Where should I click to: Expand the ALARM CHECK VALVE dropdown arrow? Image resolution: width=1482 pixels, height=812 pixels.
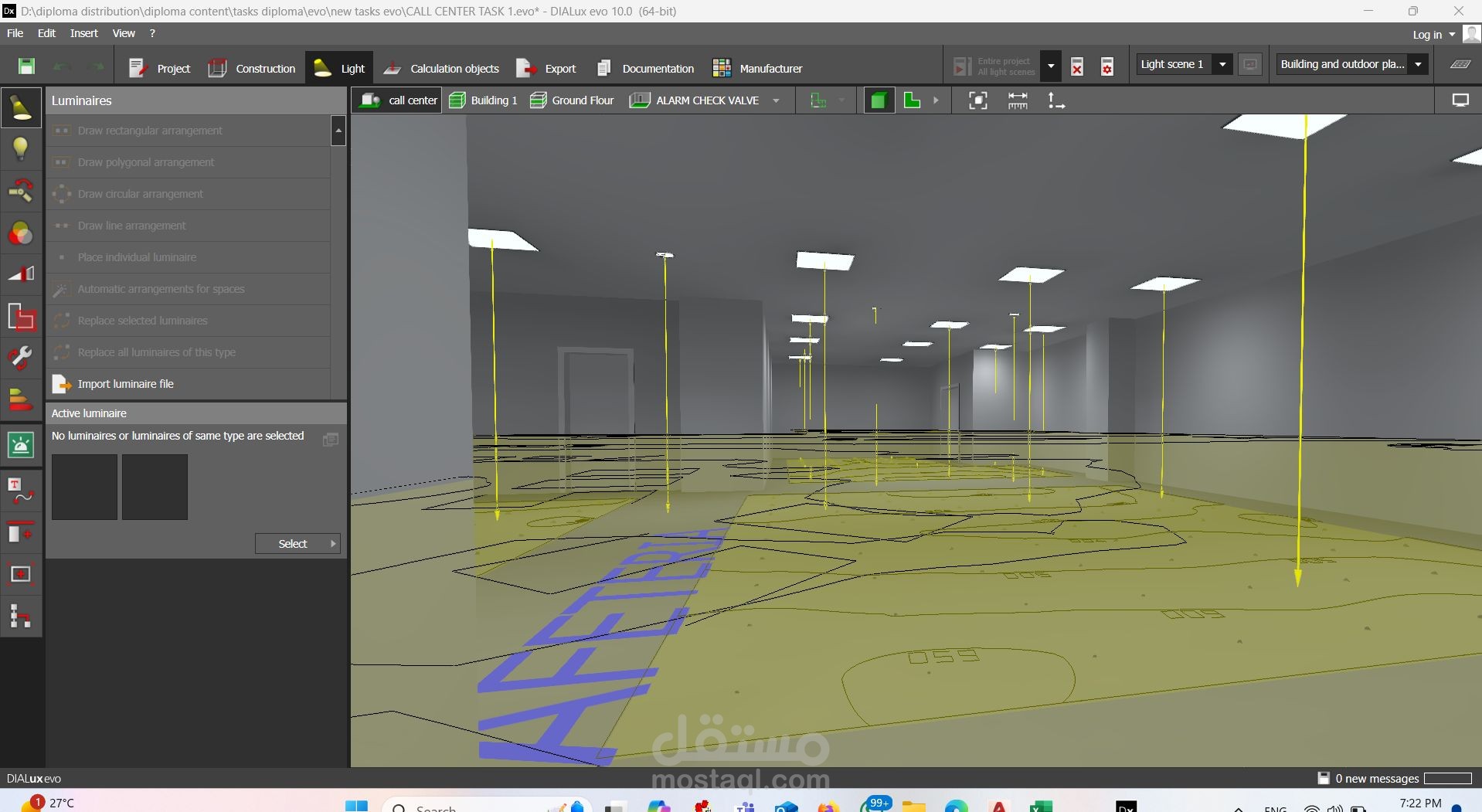click(x=776, y=100)
